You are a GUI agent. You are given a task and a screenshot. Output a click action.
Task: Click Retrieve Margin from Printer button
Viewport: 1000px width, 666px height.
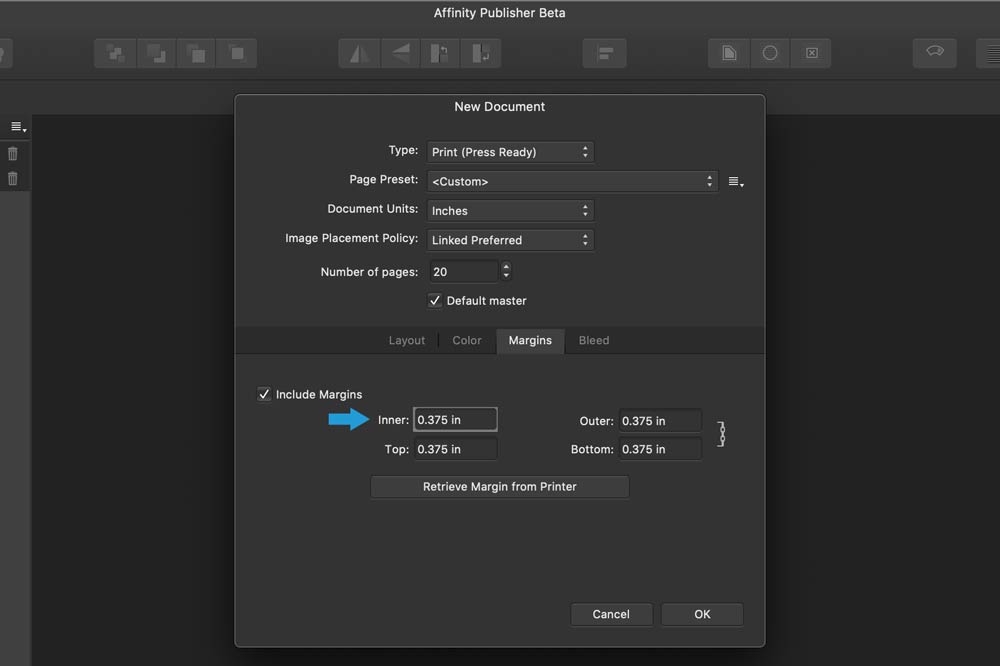(499, 487)
